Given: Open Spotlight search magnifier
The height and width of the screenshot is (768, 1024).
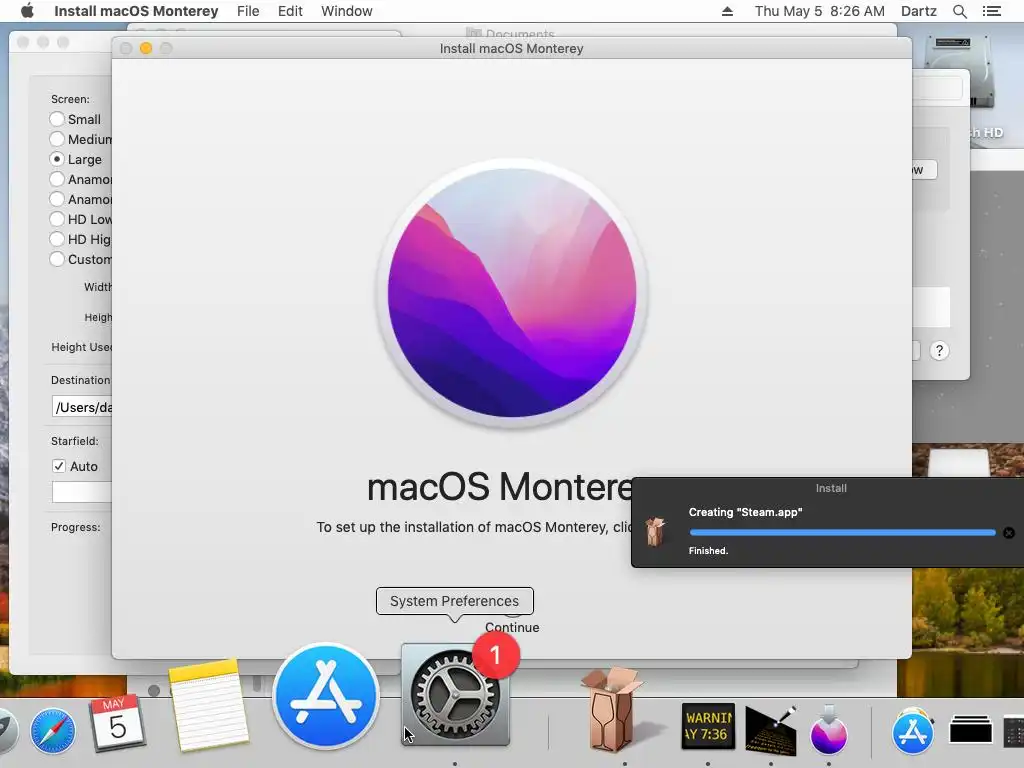Looking at the screenshot, I should 959,11.
